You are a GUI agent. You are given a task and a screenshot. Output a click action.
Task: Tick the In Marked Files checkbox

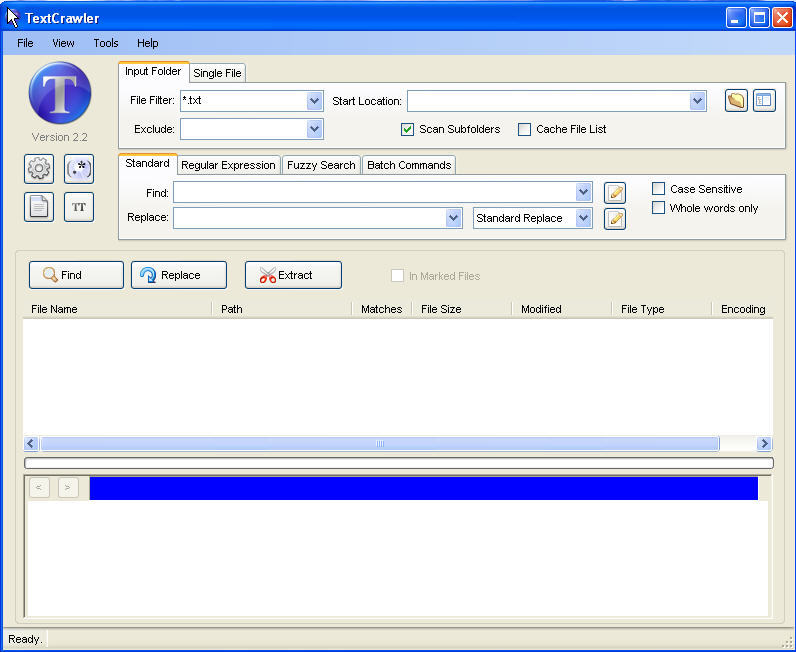[397, 276]
